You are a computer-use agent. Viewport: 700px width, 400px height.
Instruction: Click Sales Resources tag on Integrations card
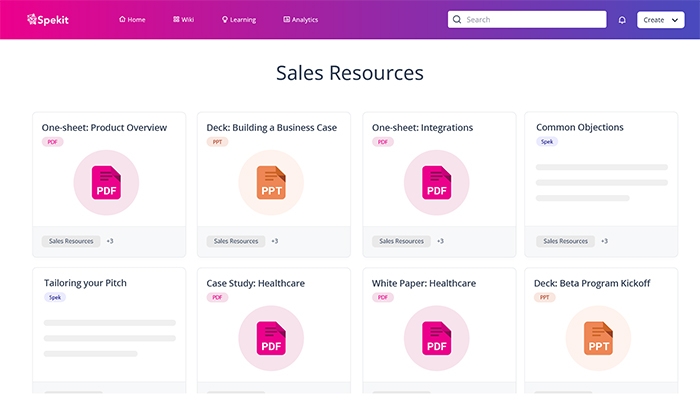tap(401, 241)
